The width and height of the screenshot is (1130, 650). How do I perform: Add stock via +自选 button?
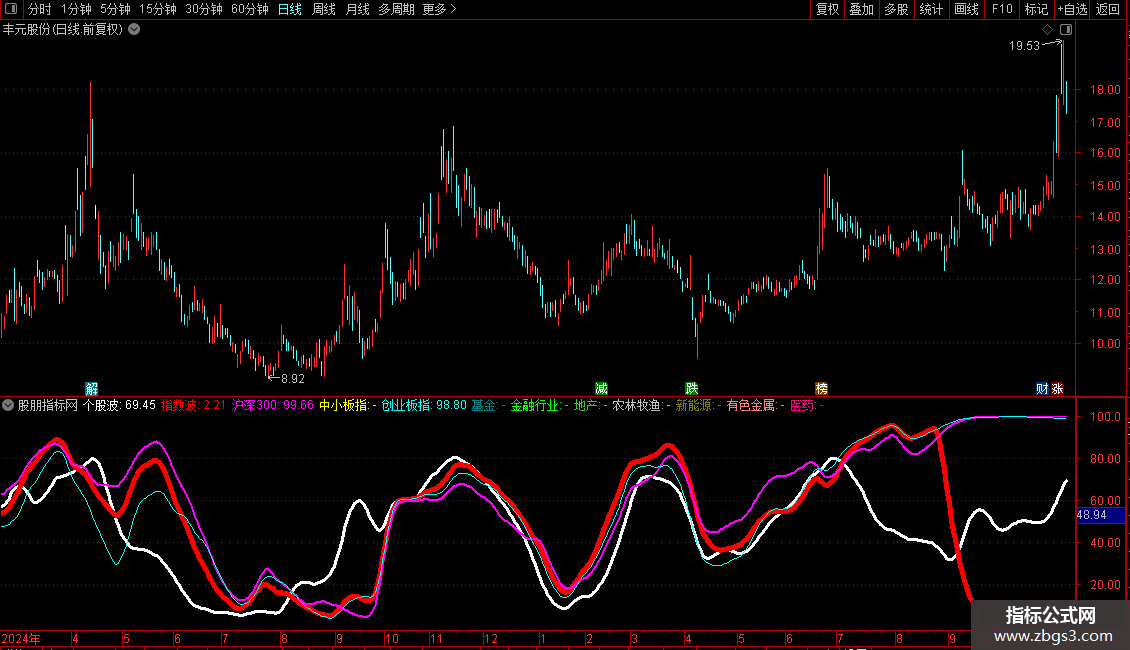click(1071, 9)
